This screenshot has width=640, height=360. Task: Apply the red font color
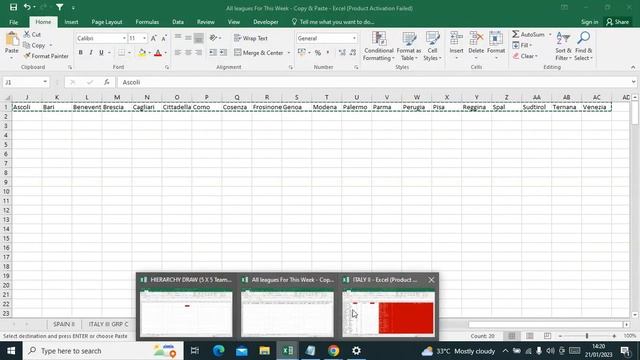[158, 53]
